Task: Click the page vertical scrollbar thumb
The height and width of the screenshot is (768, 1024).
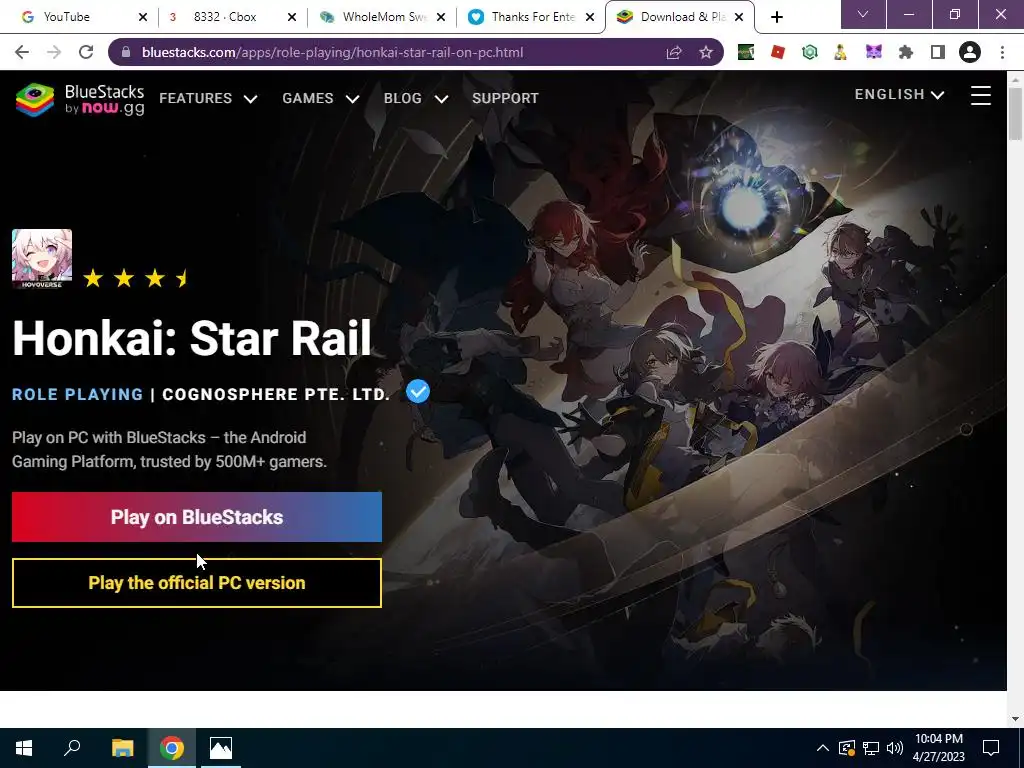Action: pyautogui.click(x=1015, y=112)
